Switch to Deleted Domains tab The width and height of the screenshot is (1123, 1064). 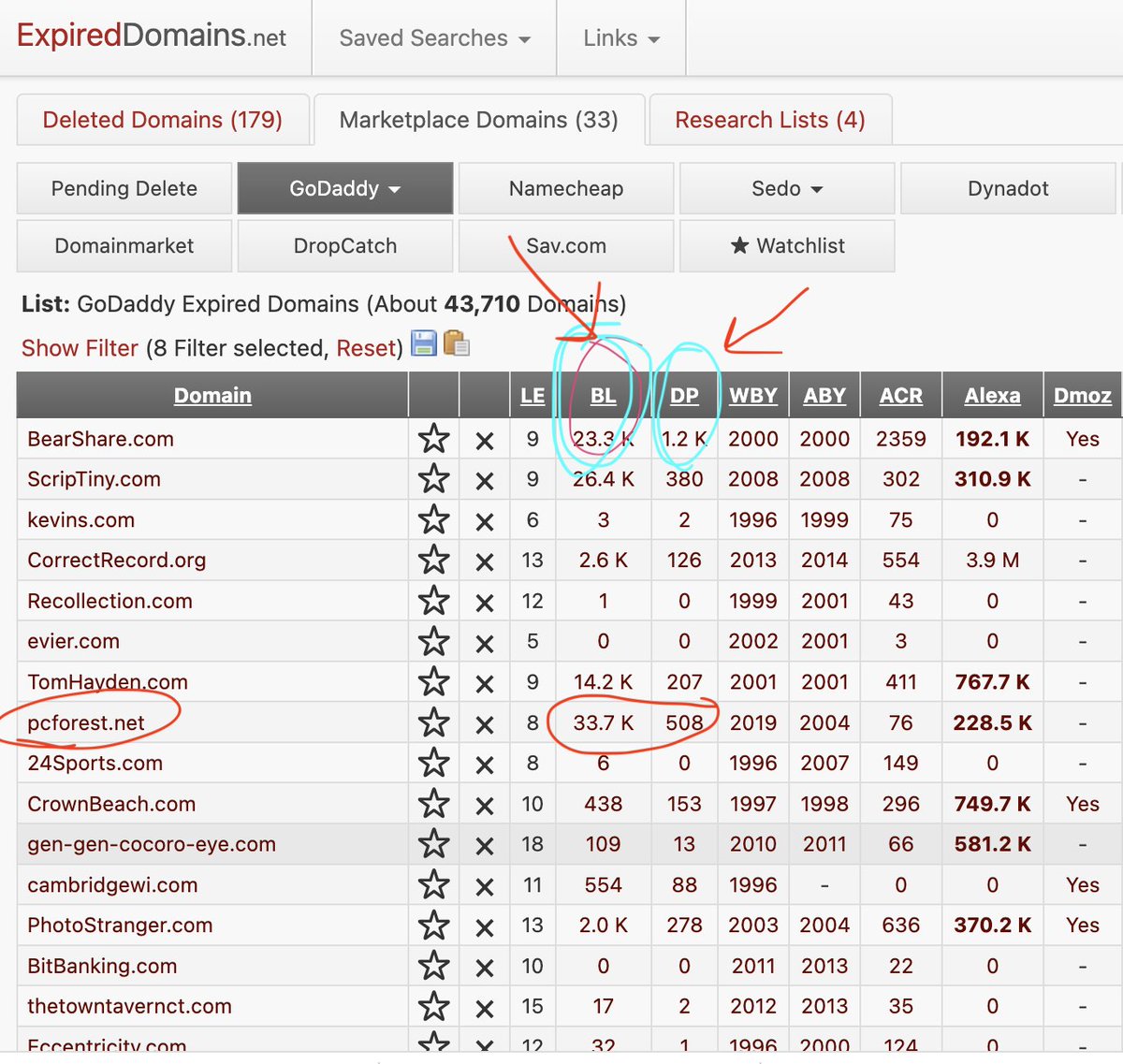coord(163,120)
